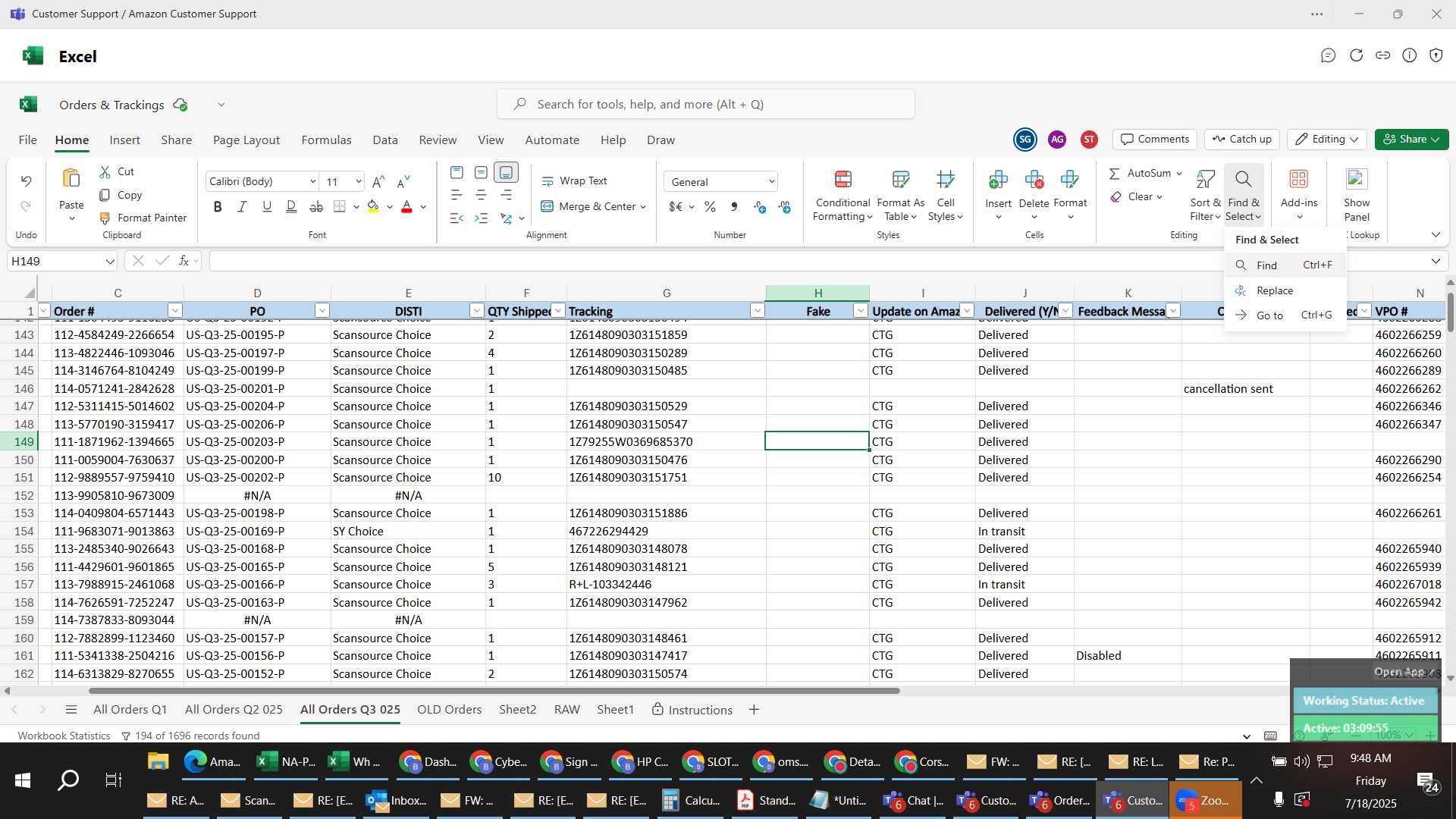The width and height of the screenshot is (1456, 819).
Task: Apply strikethrough formatting
Action: coord(316,206)
